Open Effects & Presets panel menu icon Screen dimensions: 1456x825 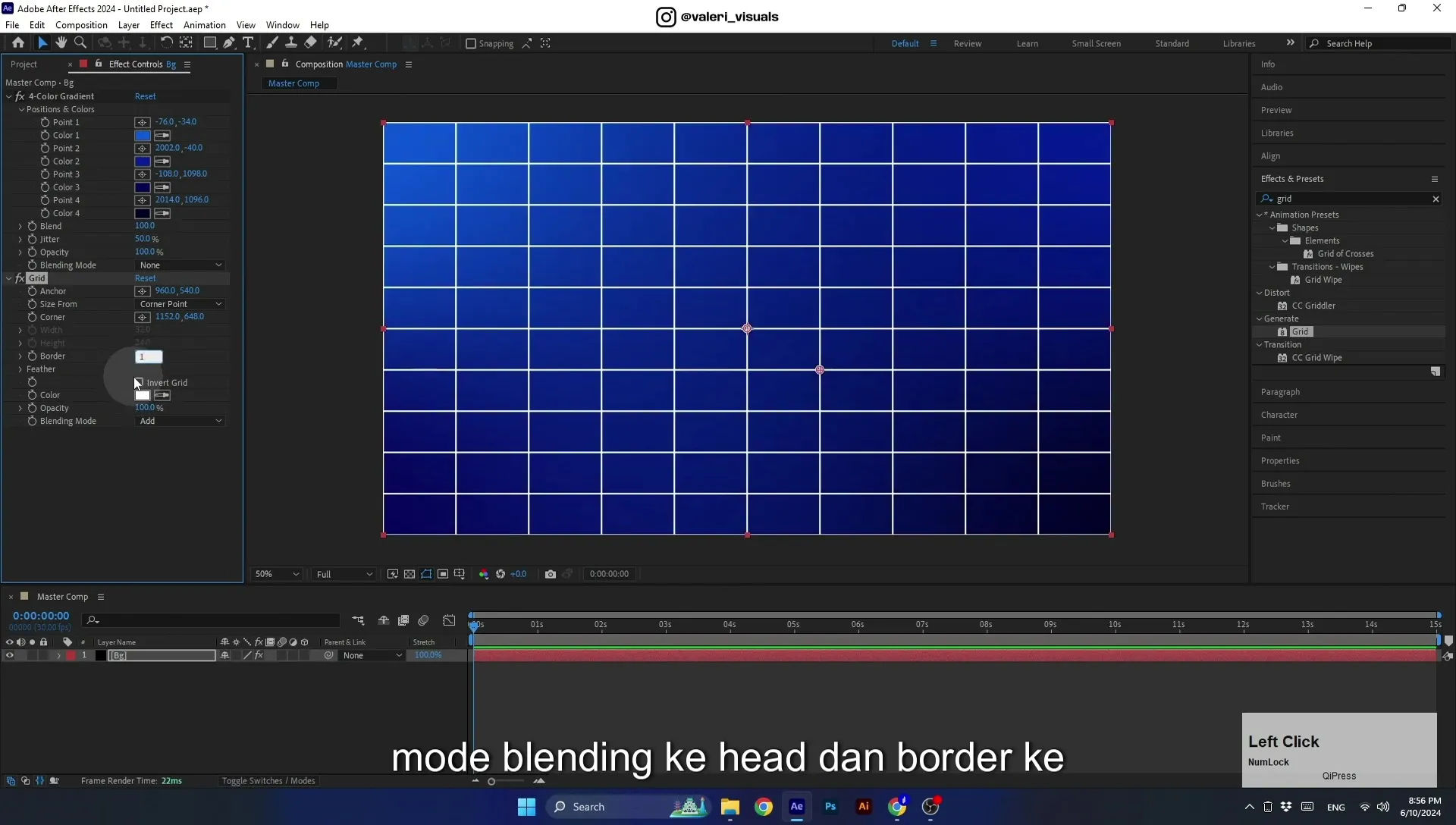click(x=1435, y=179)
